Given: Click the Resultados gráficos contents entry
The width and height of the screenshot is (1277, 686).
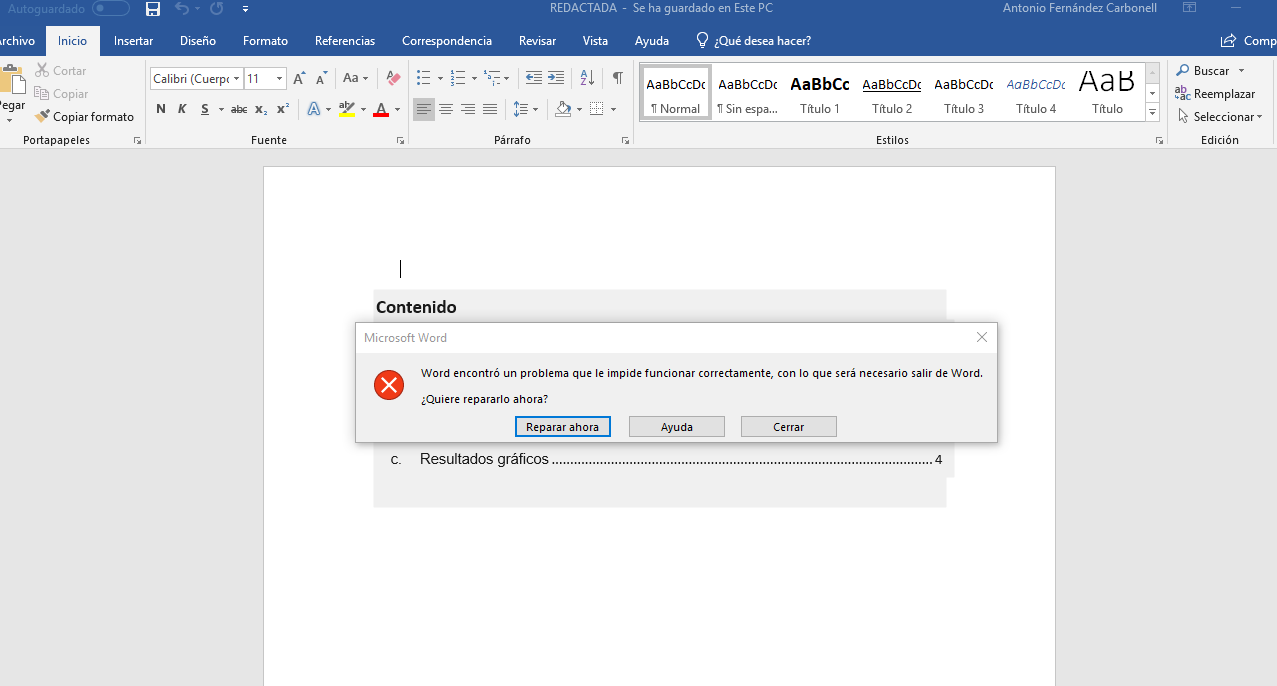Looking at the screenshot, I should click(x=666, y=460).
